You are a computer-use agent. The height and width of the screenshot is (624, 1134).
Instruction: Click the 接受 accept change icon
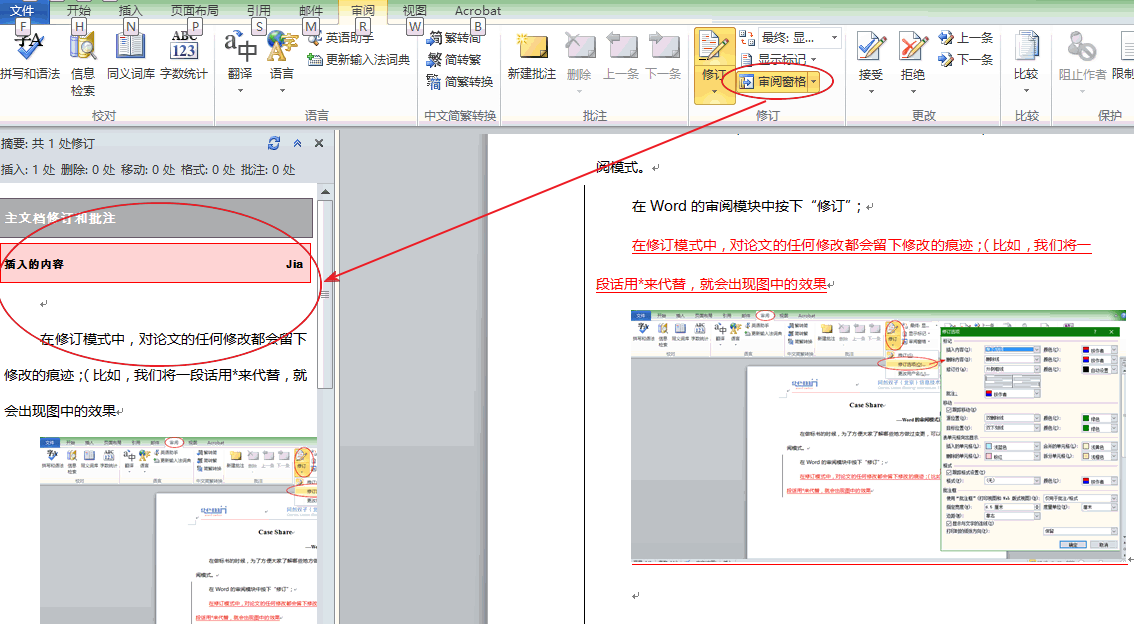pyautogui.click(x=871, y=55)
